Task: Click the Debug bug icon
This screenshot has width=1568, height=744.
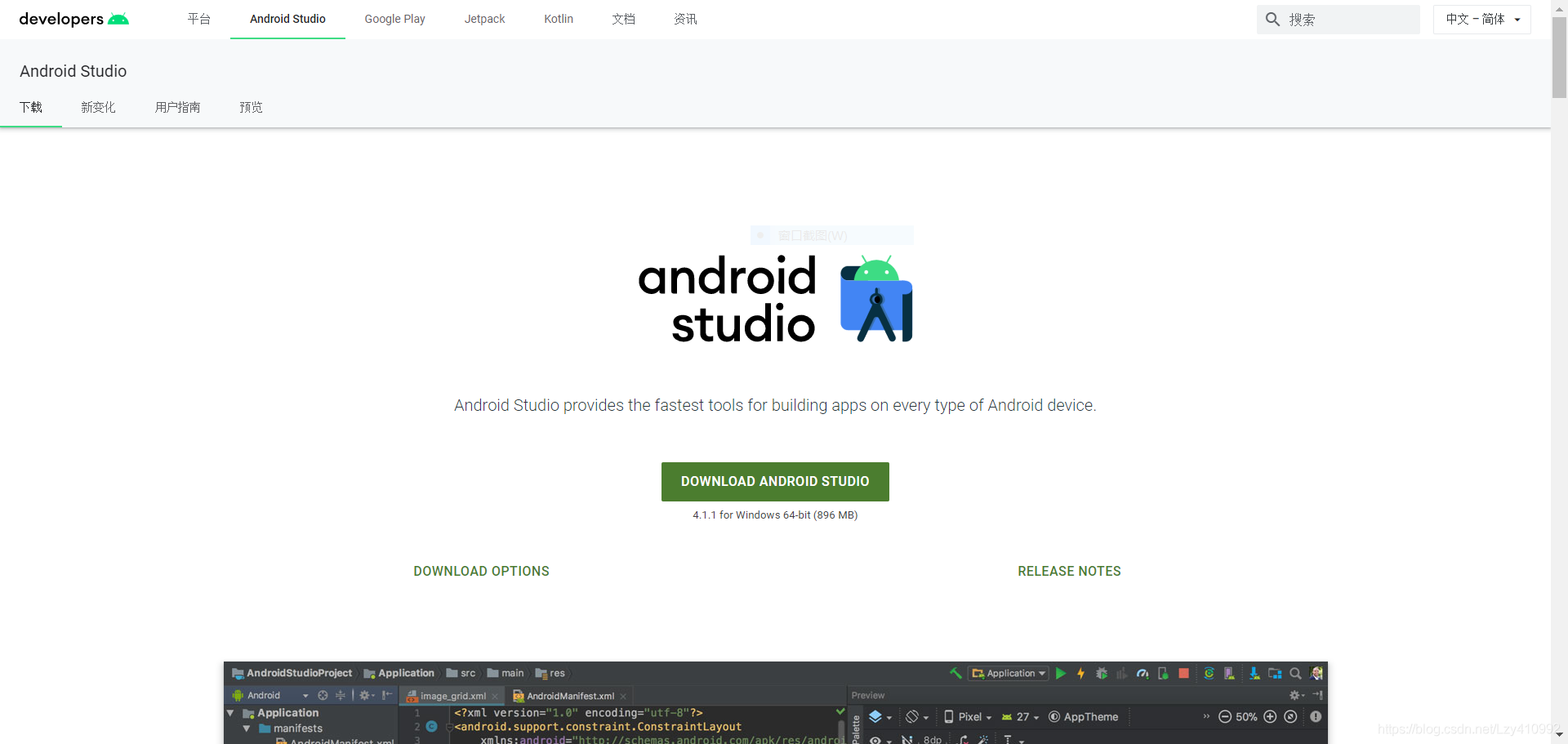Action: tap(1102, 674)
